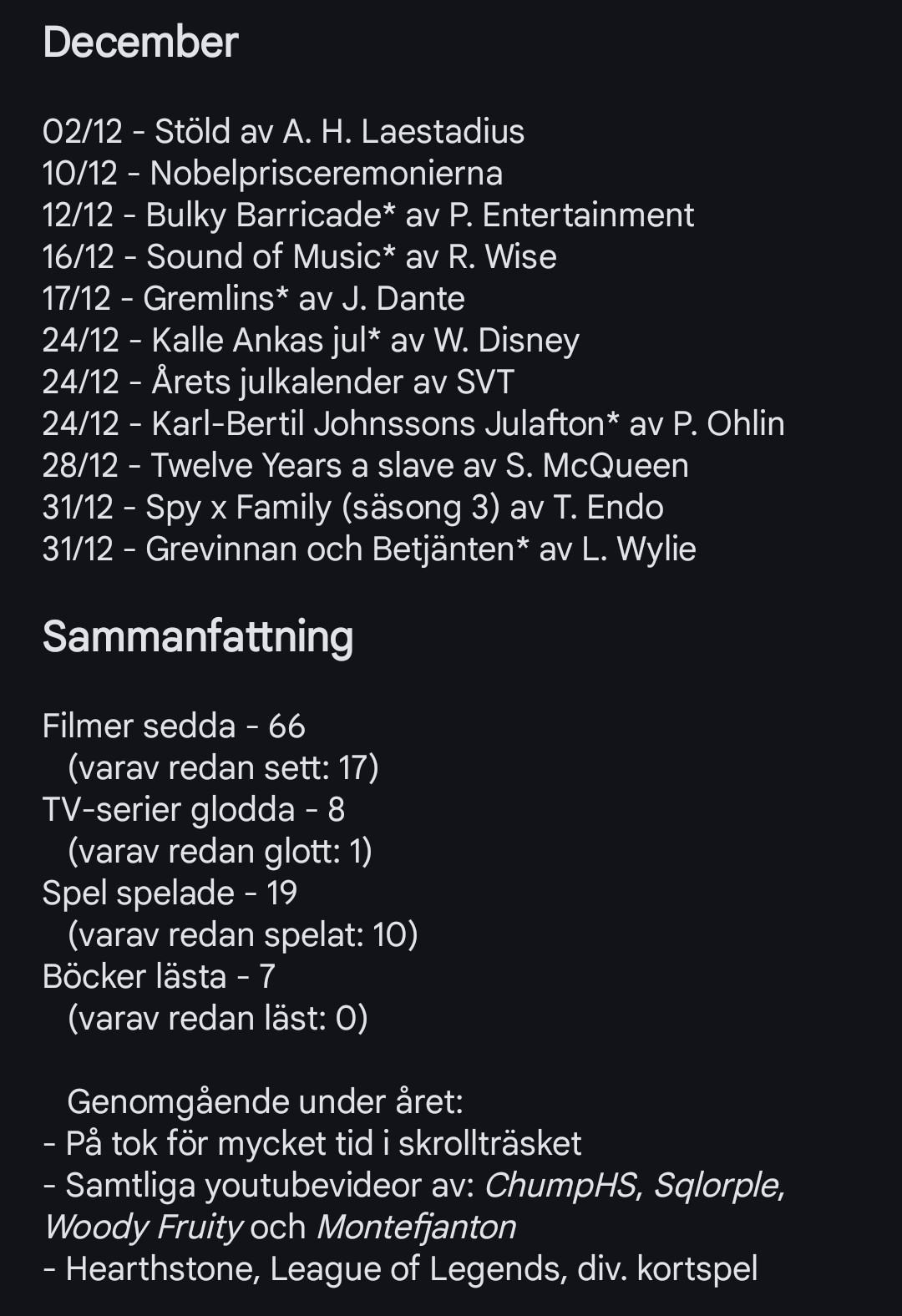Click the TV-serier glodda - 8 line

click(x=193, y=810)
